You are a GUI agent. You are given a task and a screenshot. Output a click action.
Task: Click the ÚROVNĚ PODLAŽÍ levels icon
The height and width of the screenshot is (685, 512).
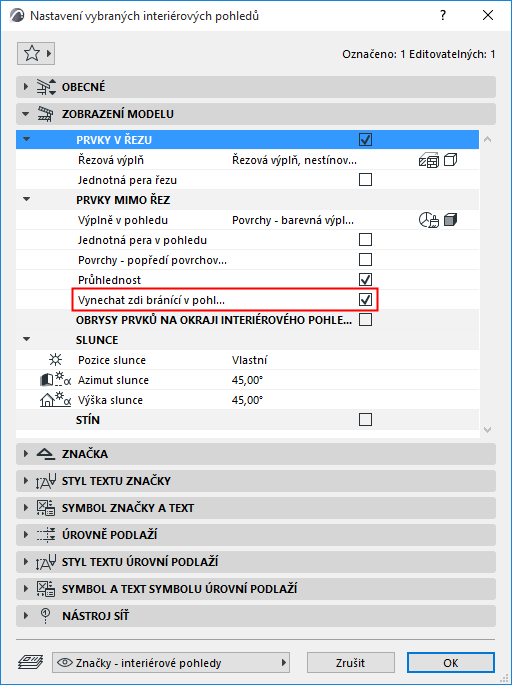pos(46,535)
